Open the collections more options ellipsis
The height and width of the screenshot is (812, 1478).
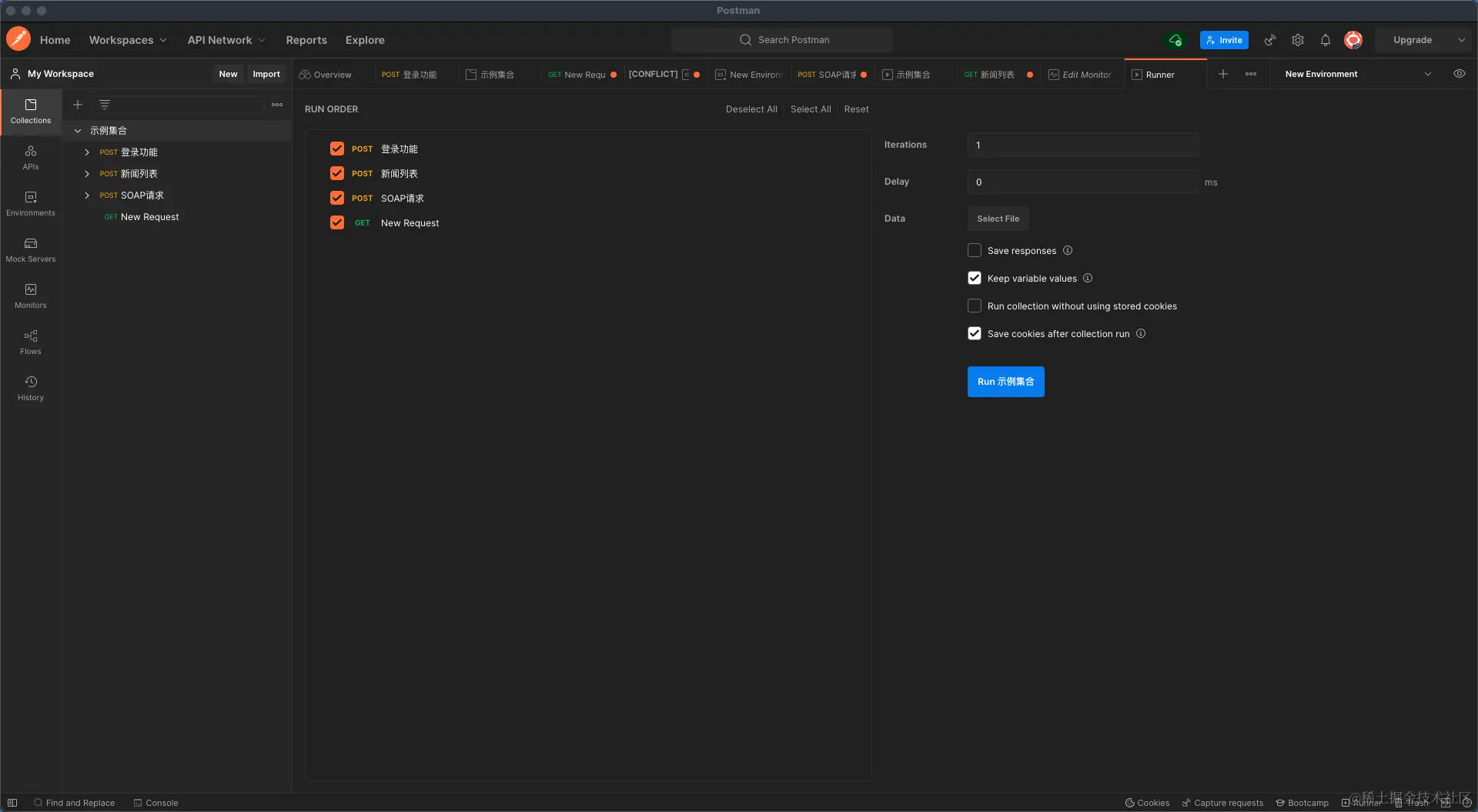277,105
